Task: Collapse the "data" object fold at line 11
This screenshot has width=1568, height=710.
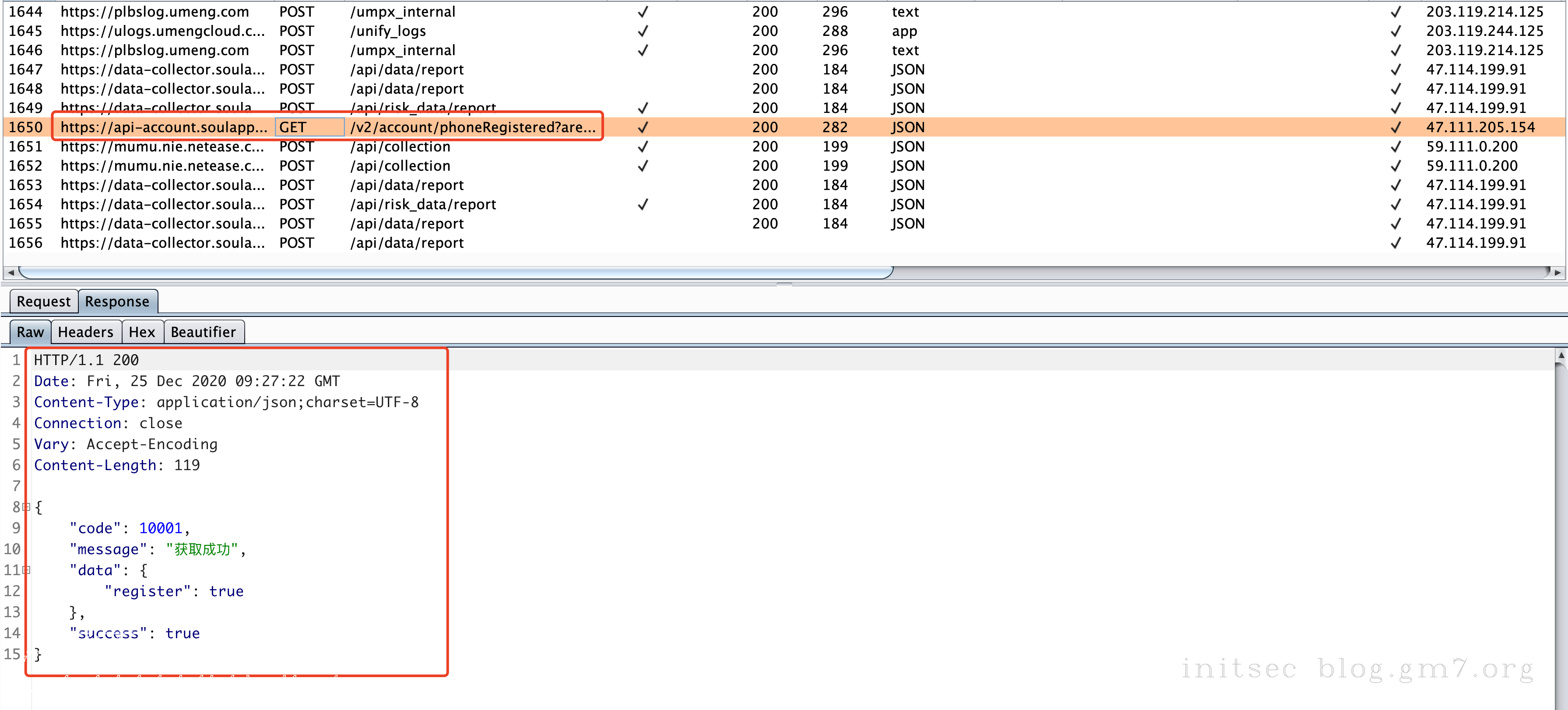Action: (x=26, y=570)
